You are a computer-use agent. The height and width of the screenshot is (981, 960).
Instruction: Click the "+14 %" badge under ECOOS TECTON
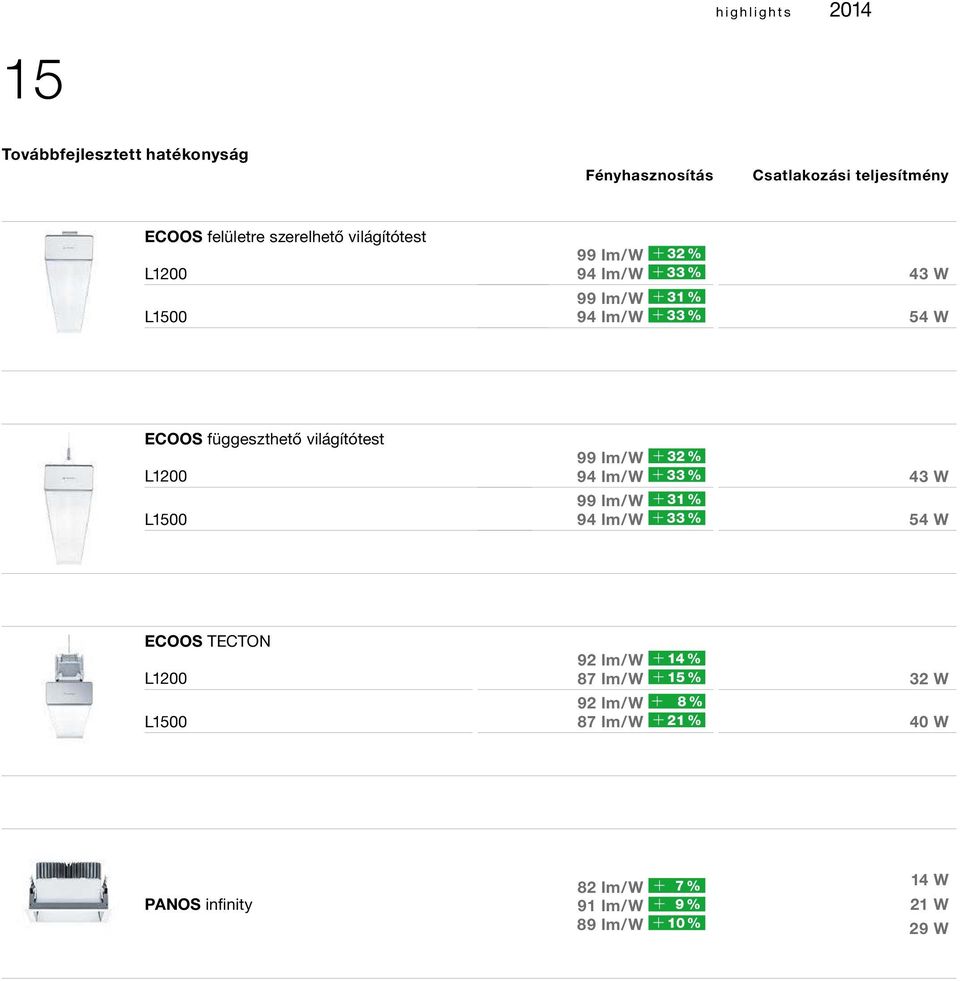pos(677,658)
